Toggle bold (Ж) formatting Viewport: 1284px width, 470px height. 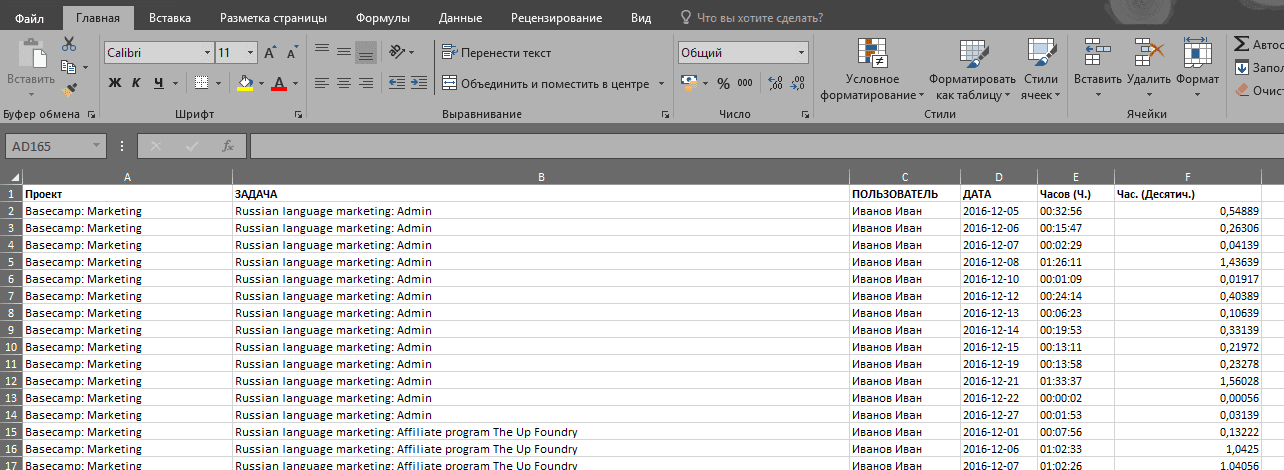coord(114,83)
